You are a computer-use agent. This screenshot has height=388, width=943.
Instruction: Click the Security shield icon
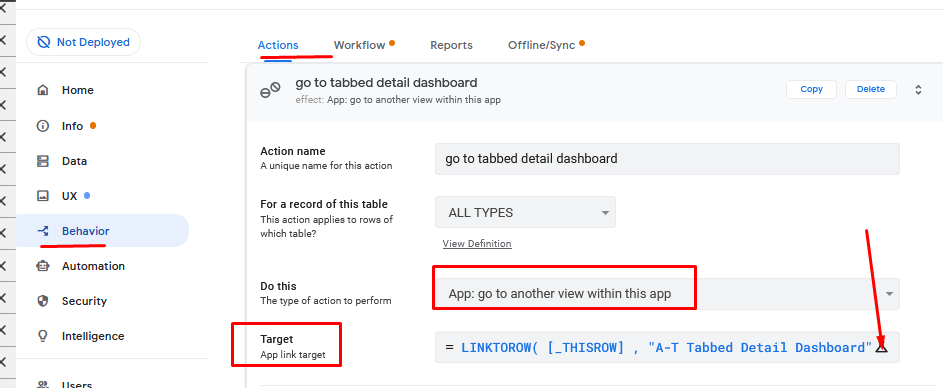43,301
